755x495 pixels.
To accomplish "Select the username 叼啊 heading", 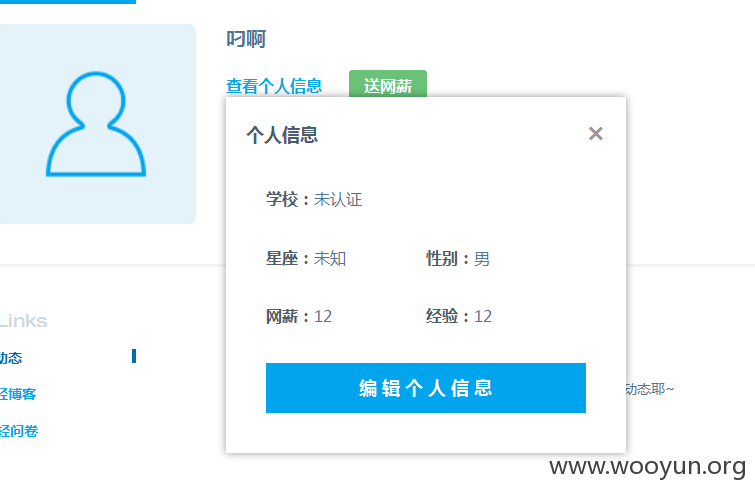I will [x=246, y=39].
